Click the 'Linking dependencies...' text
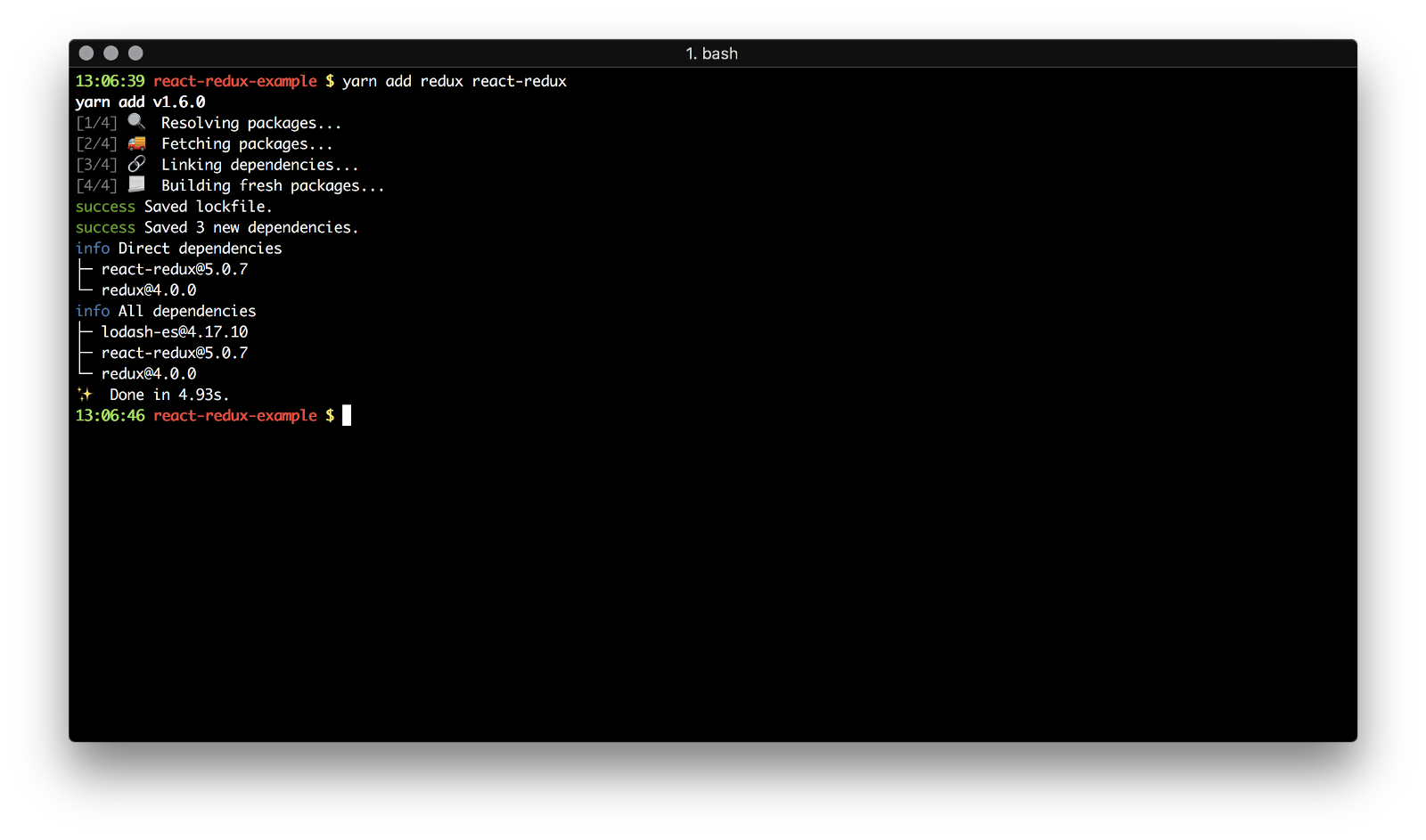 coord(260,165)
